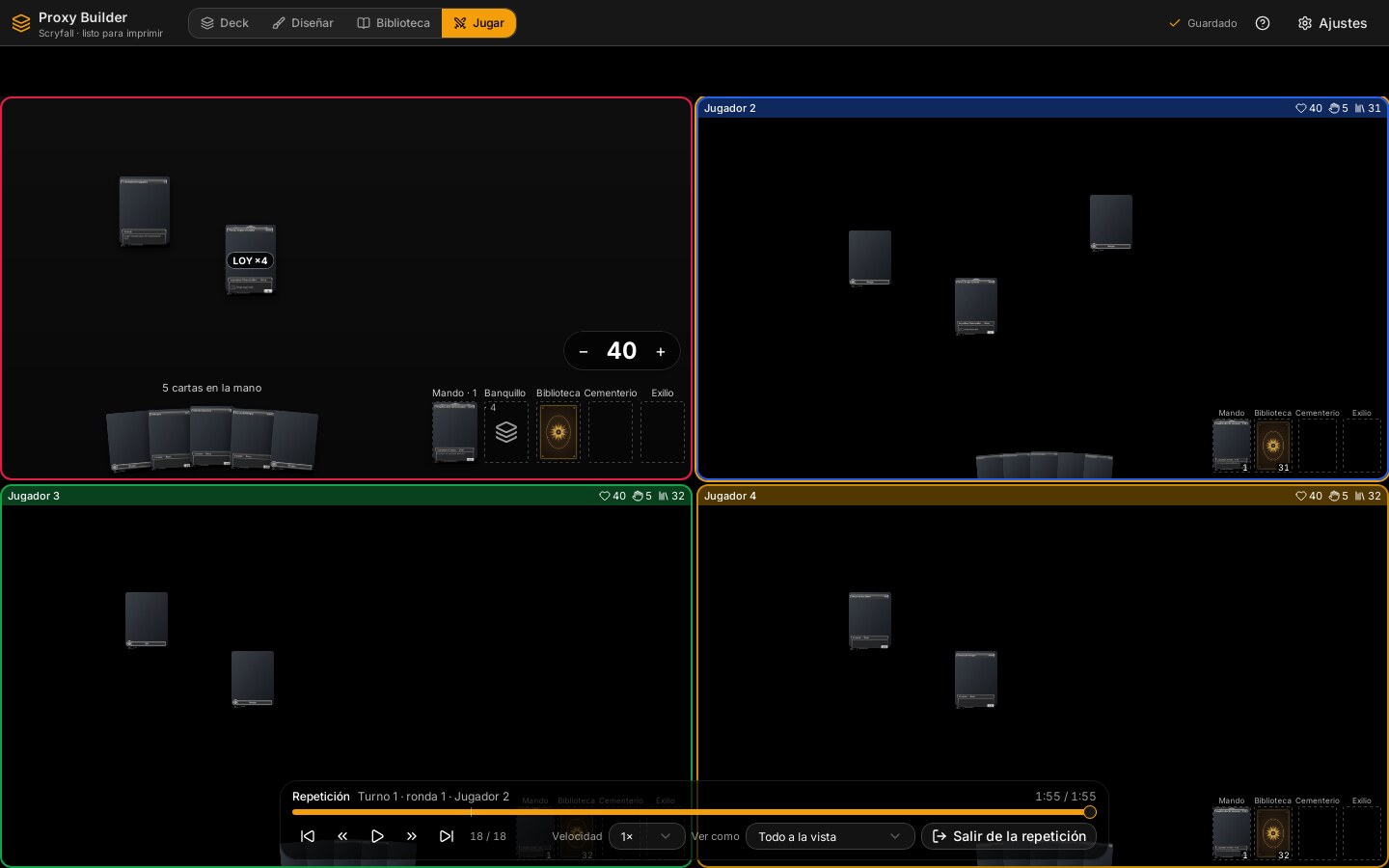Image resolution: width=1389 pixels, height=868 pixels.
Task: Play the replay
Action: pyautogui.click(x=377, y=836)
